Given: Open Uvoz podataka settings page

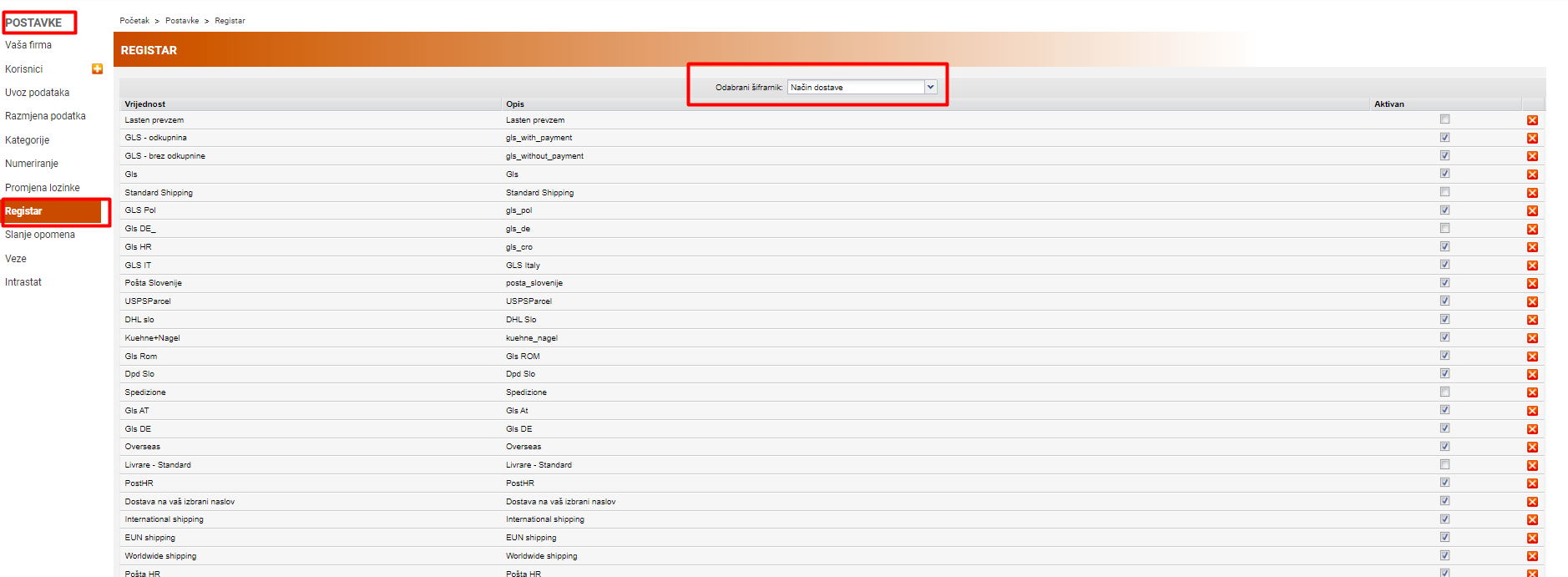Looking at the screenshot, I should point(38,93).
